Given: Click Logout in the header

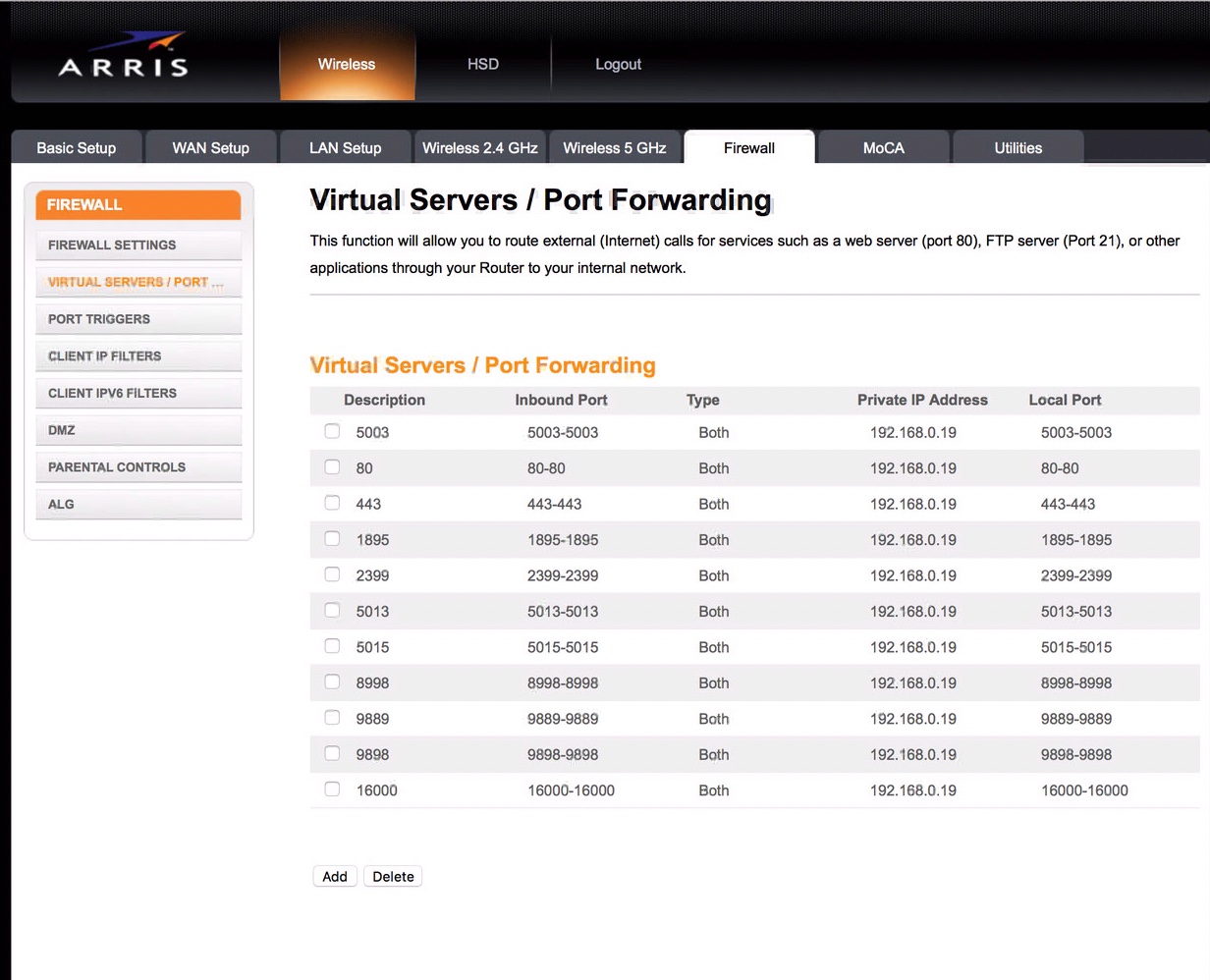Looking at the screenshot, I should click(x=618, y=64).
